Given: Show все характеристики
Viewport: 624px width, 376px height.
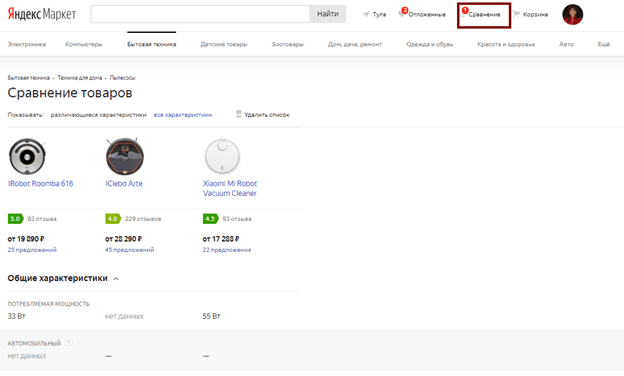Looking at the screenshot, I should [183, 115].
